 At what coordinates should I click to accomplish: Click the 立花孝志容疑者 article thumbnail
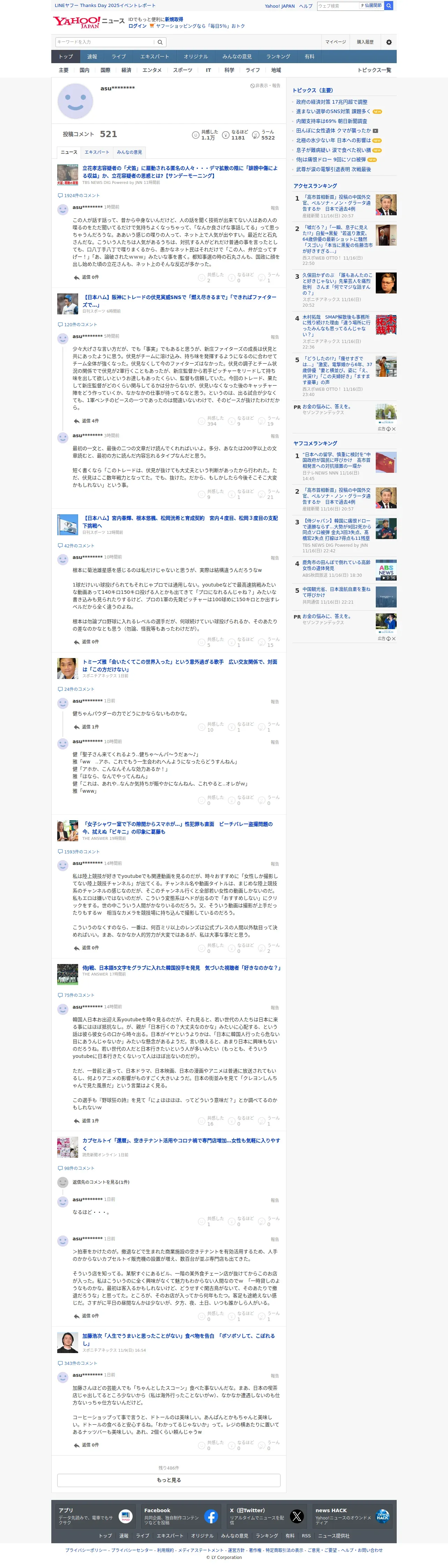coord(67,175)
